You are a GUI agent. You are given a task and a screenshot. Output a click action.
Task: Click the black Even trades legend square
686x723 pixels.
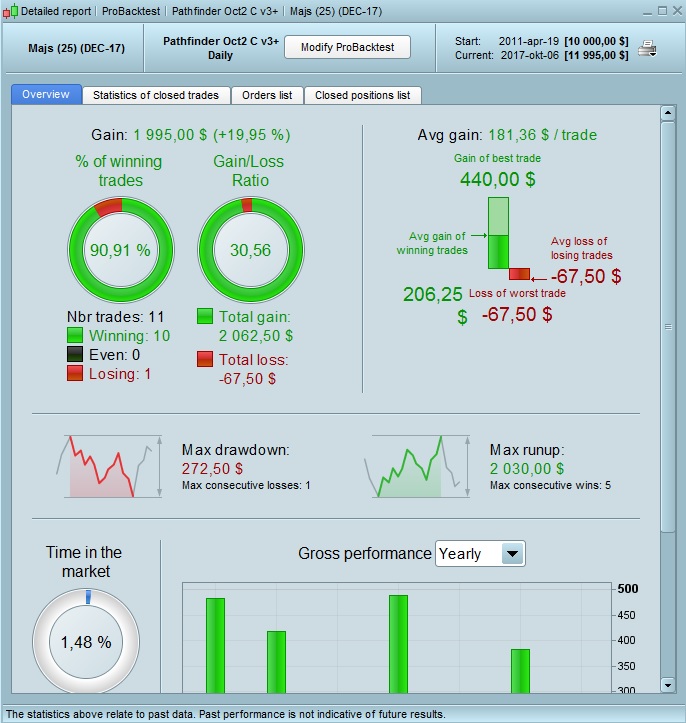click(75, 354)
